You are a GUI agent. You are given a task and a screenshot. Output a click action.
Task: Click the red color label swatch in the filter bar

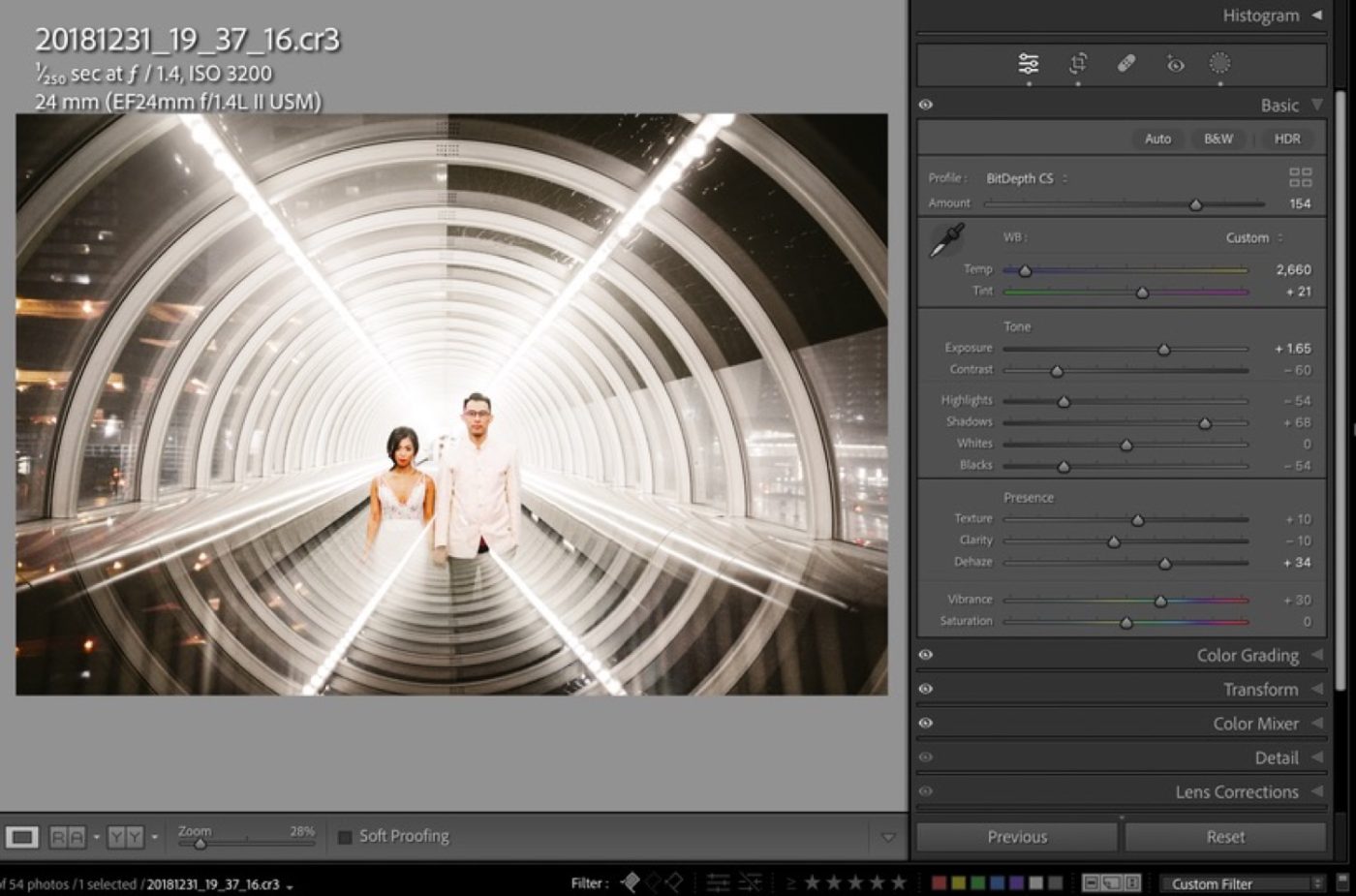pos(938,882)
